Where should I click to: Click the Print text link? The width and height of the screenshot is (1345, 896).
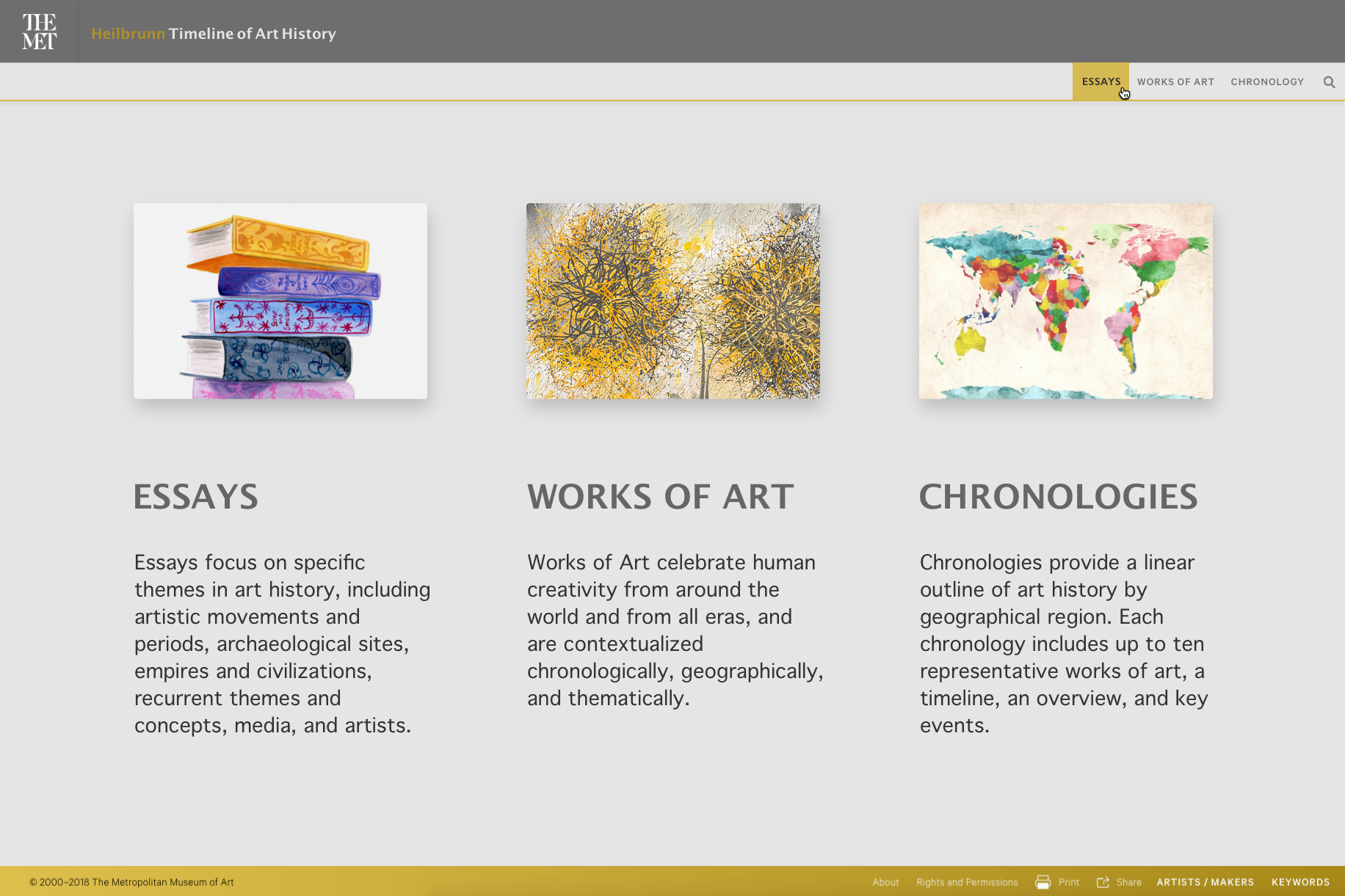(x=1069, y=882)
